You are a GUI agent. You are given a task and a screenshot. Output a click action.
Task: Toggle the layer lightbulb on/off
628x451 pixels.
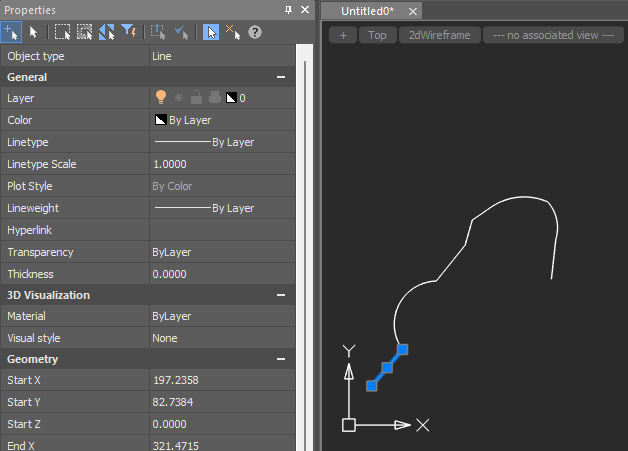coord(159,98)
